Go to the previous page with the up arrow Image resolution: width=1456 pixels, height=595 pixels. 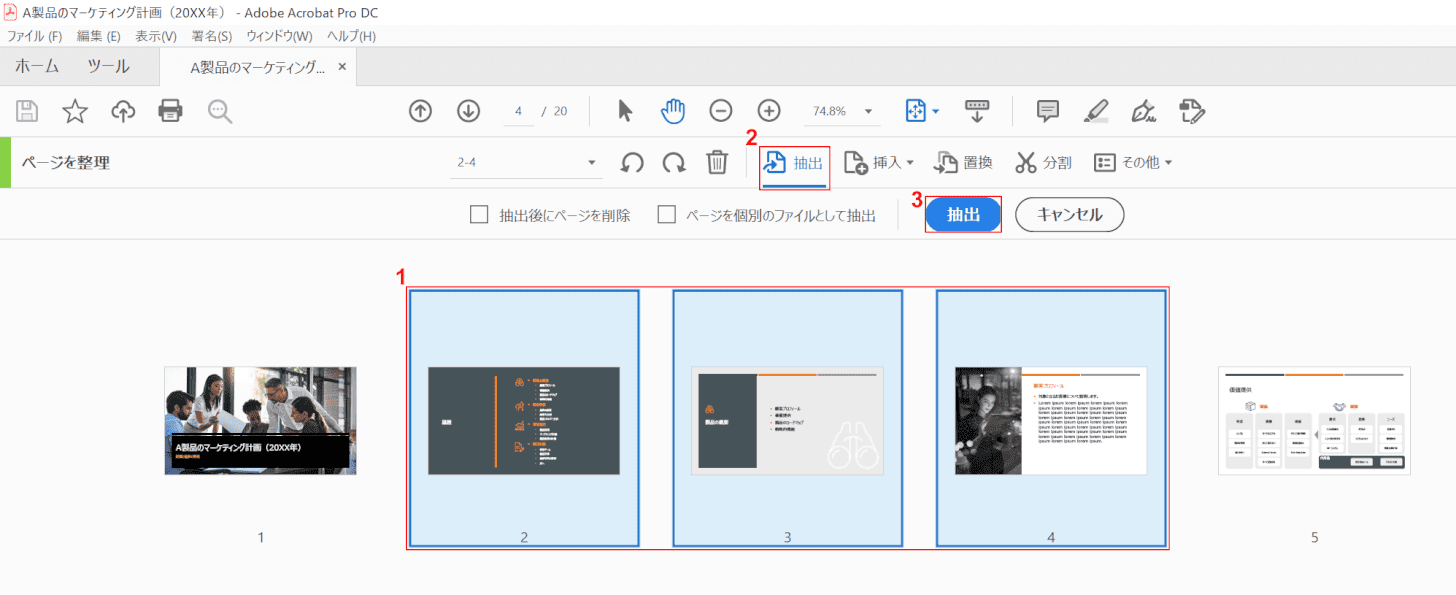pos(421,111)
